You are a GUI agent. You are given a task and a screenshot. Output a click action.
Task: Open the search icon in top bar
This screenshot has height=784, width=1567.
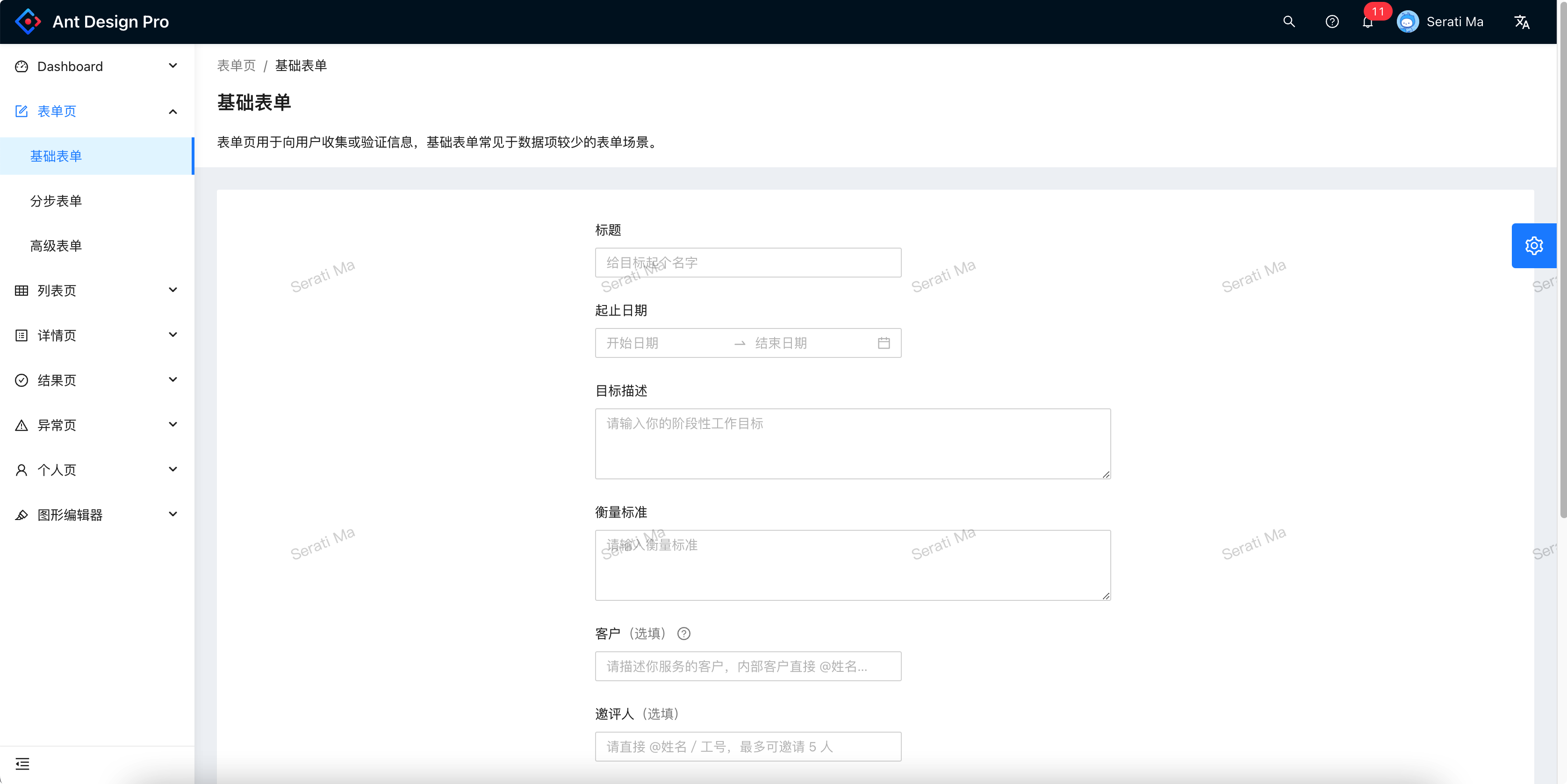pyautogui.click(x=1288, y=21)
